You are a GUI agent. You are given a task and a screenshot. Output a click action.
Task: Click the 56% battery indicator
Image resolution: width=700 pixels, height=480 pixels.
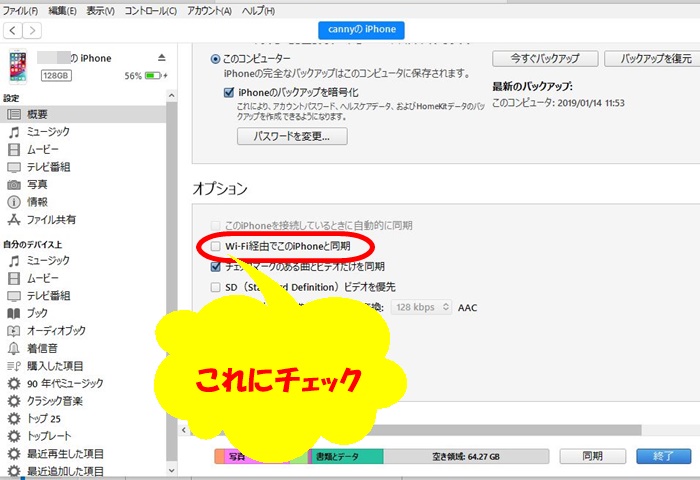146,76
